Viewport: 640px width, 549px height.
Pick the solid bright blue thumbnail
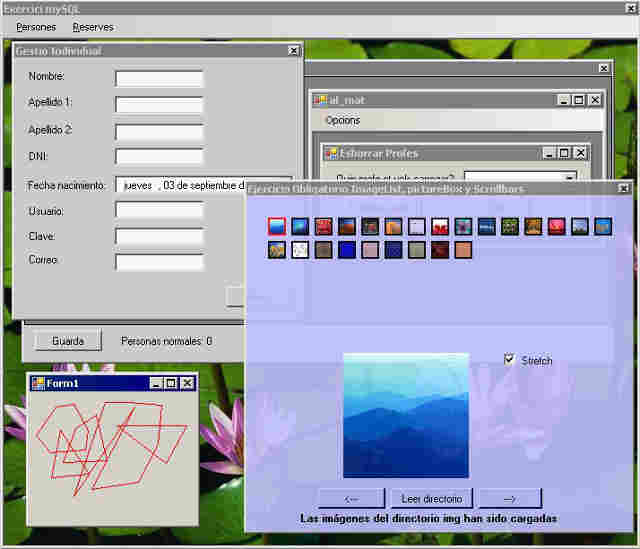pyautogui.click(x=347, y=250)
